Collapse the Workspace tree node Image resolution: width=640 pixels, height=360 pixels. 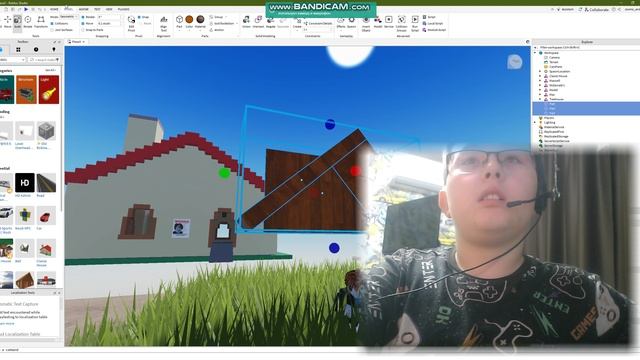[x=536, y=53]
